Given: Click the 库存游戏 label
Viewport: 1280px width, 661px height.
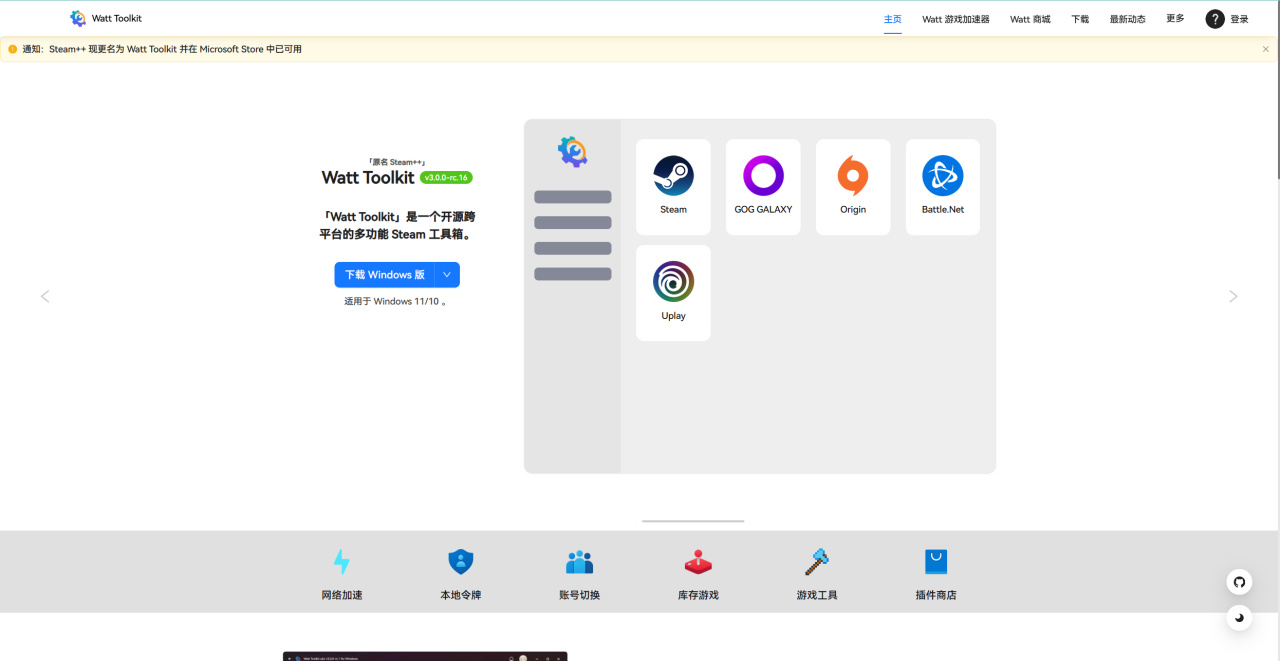Looking at the screenshot, I should click(x=698, y=595).
